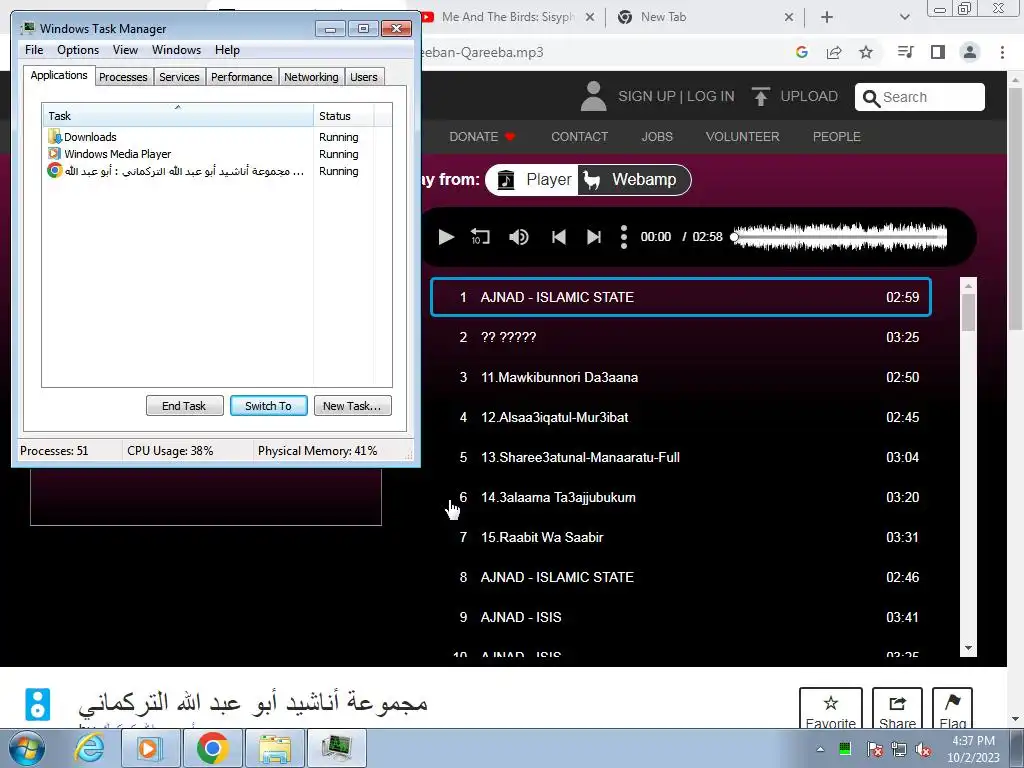
Task: Play track 4 12.Alsaa3iqatul-Mur3ibat
Action: point(680,417)
